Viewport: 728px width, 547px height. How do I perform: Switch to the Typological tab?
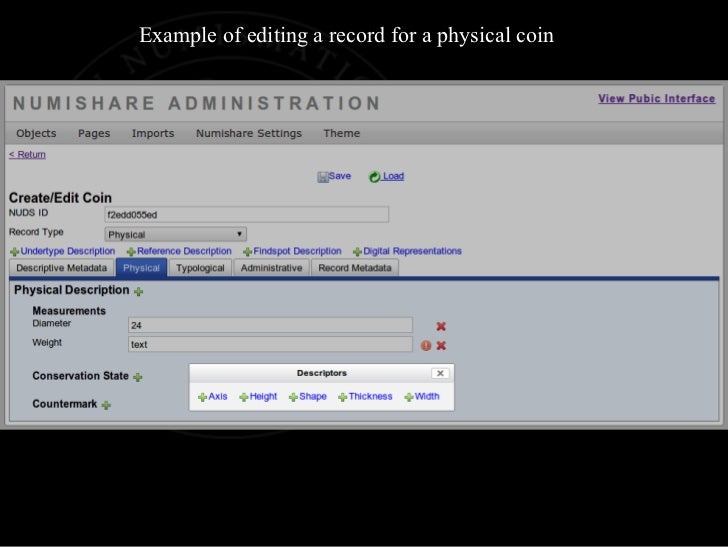(200, 268)
